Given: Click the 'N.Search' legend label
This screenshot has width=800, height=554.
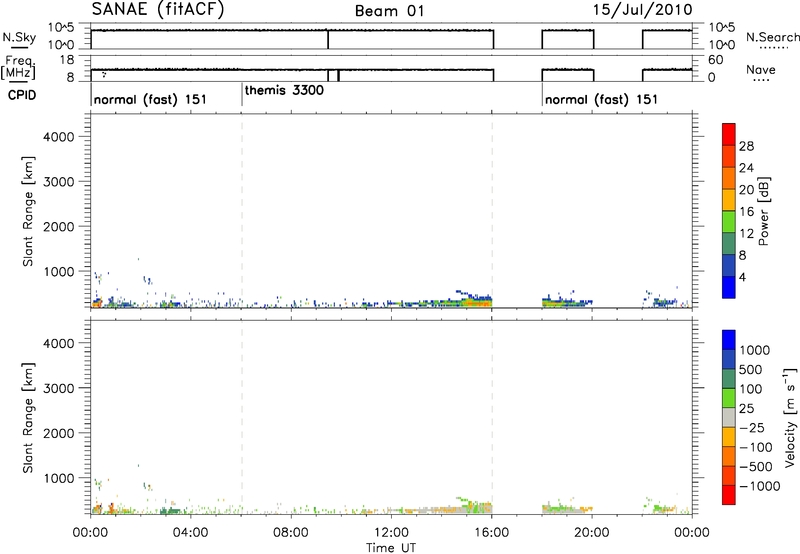Looking at the screenshot, I should (772, 37).
